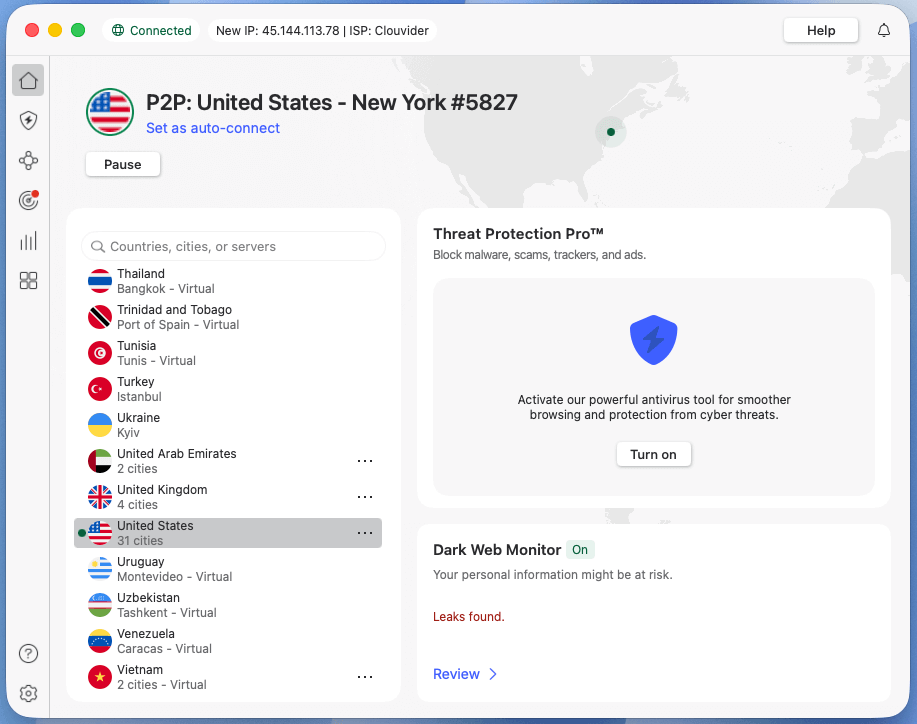Screen dimensions: 917x724
Task: Click the Venezuela flag icon
Action: coord(100,641)
